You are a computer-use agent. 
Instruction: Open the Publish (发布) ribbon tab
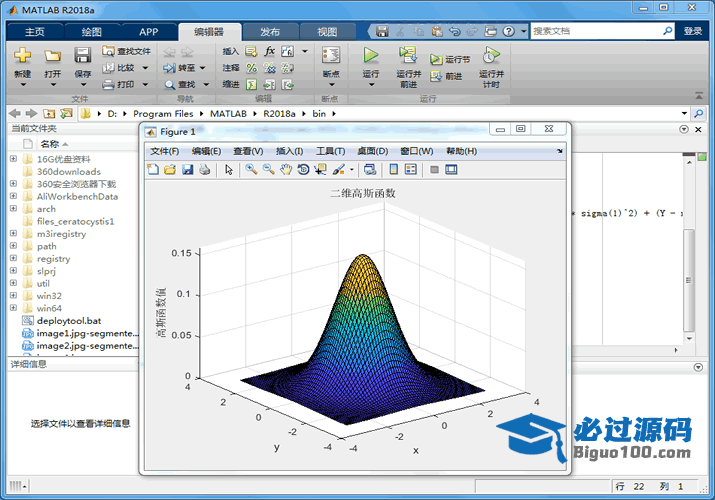(x=270, y=32)
